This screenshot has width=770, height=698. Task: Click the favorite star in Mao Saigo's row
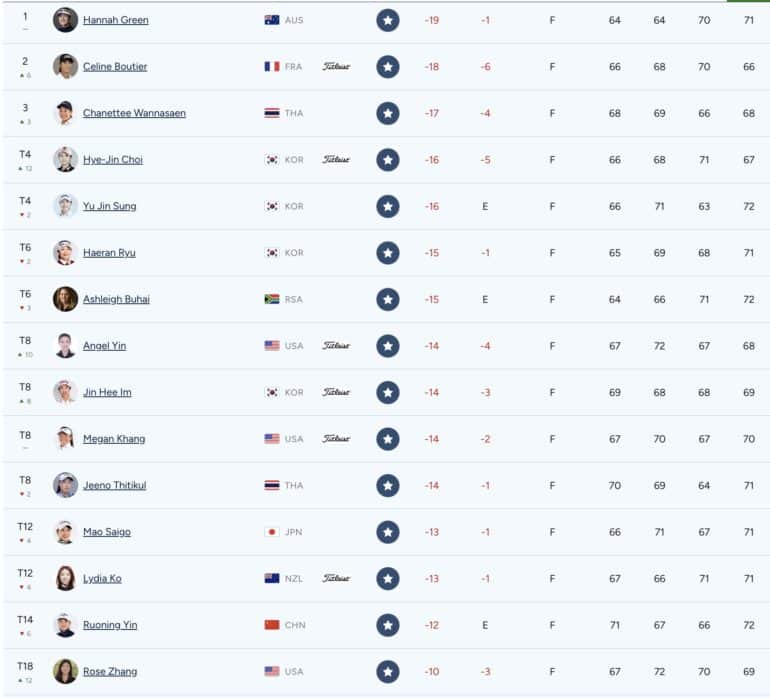387,532
